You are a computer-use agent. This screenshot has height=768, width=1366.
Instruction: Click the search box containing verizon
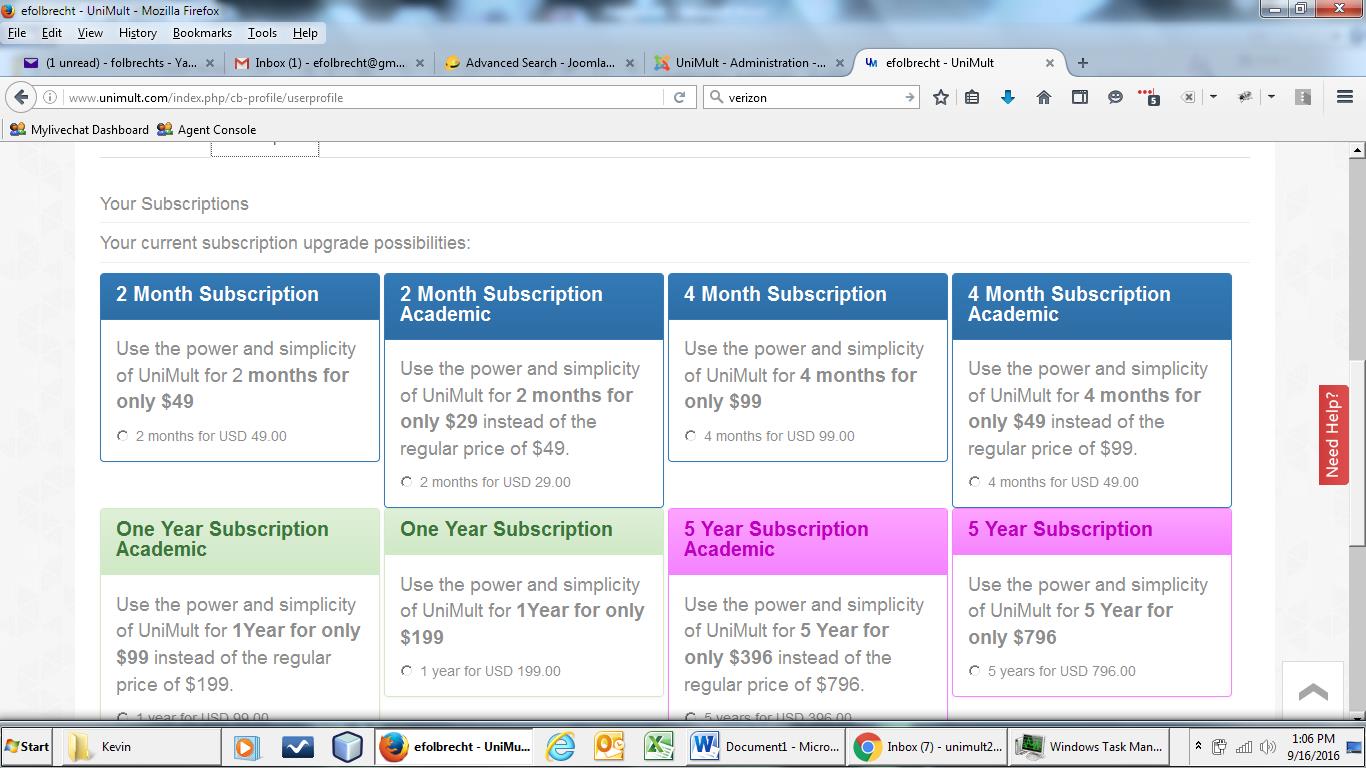pyautogui.click(x=812, y=98)
